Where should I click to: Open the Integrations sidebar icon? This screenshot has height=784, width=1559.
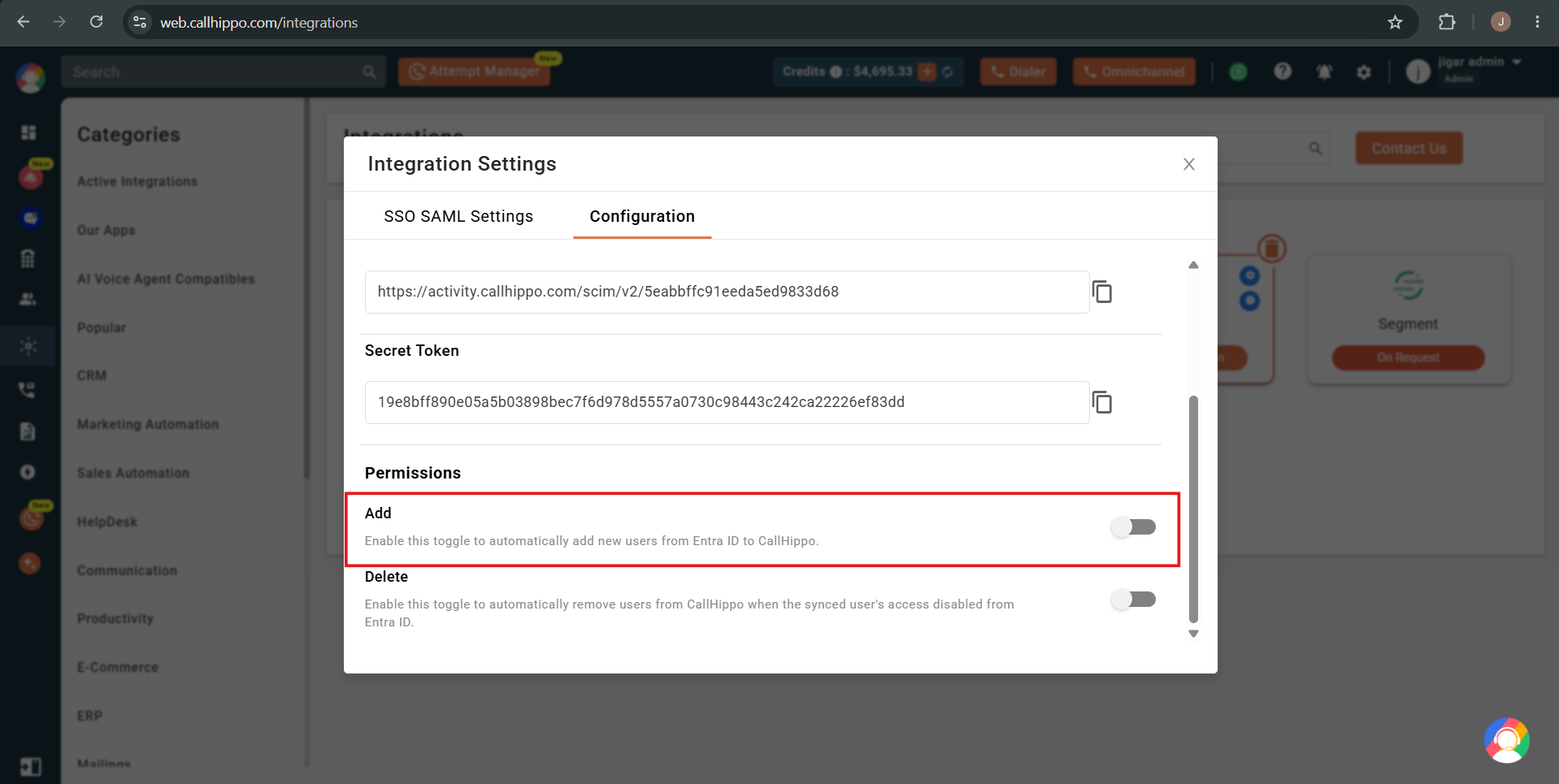point(28,346)
